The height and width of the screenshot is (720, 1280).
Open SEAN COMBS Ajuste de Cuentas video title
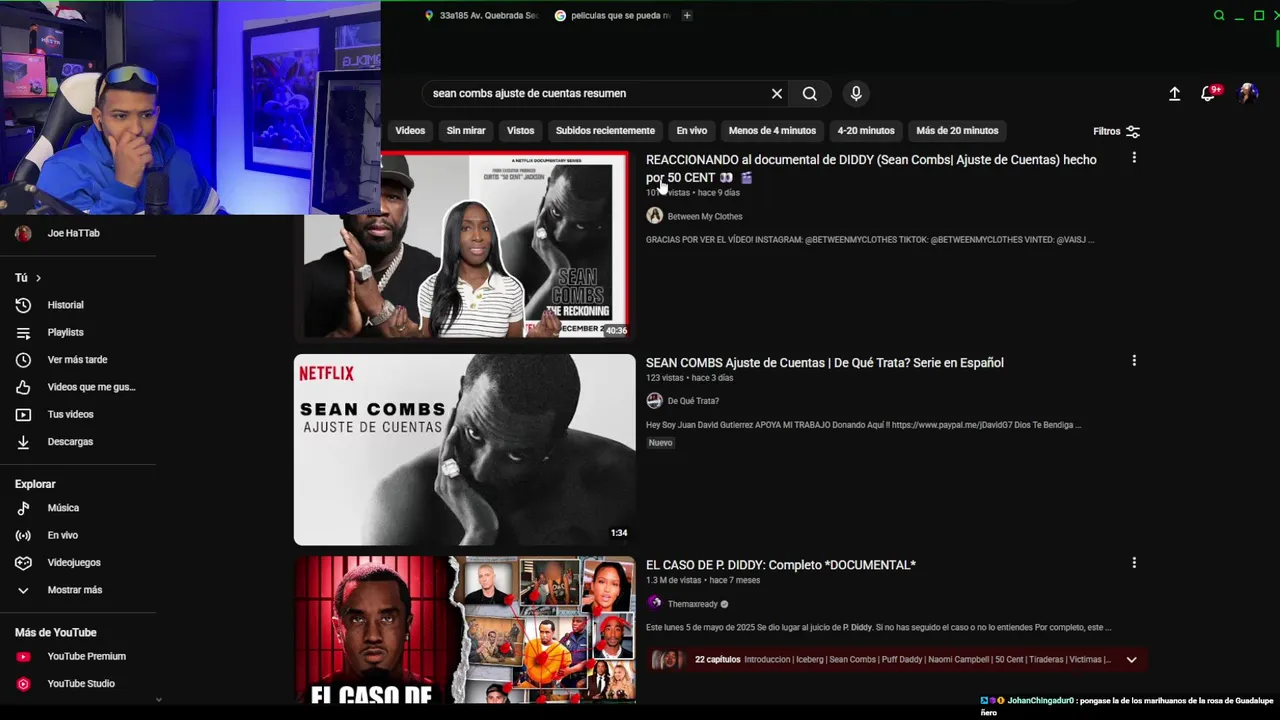(825, 363)
